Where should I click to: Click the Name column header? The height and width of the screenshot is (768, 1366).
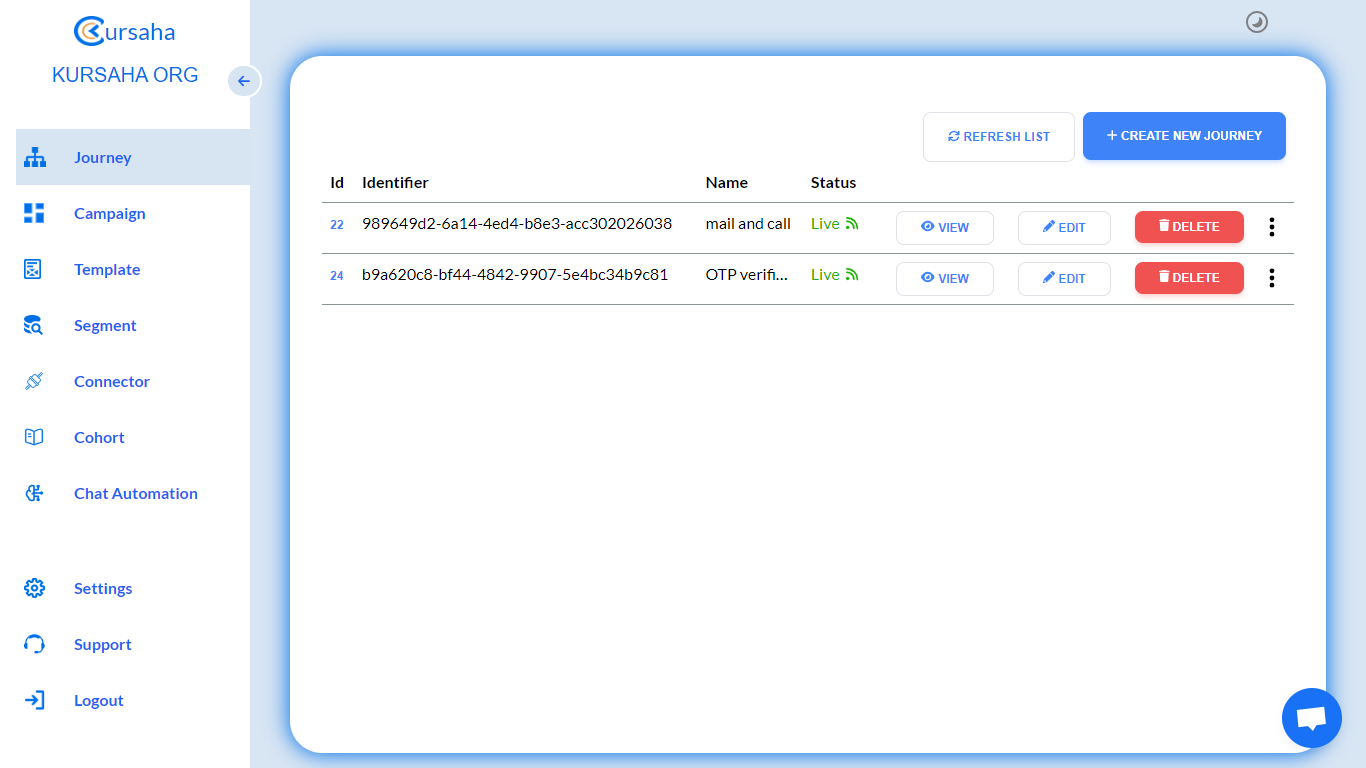click(727, 183)
